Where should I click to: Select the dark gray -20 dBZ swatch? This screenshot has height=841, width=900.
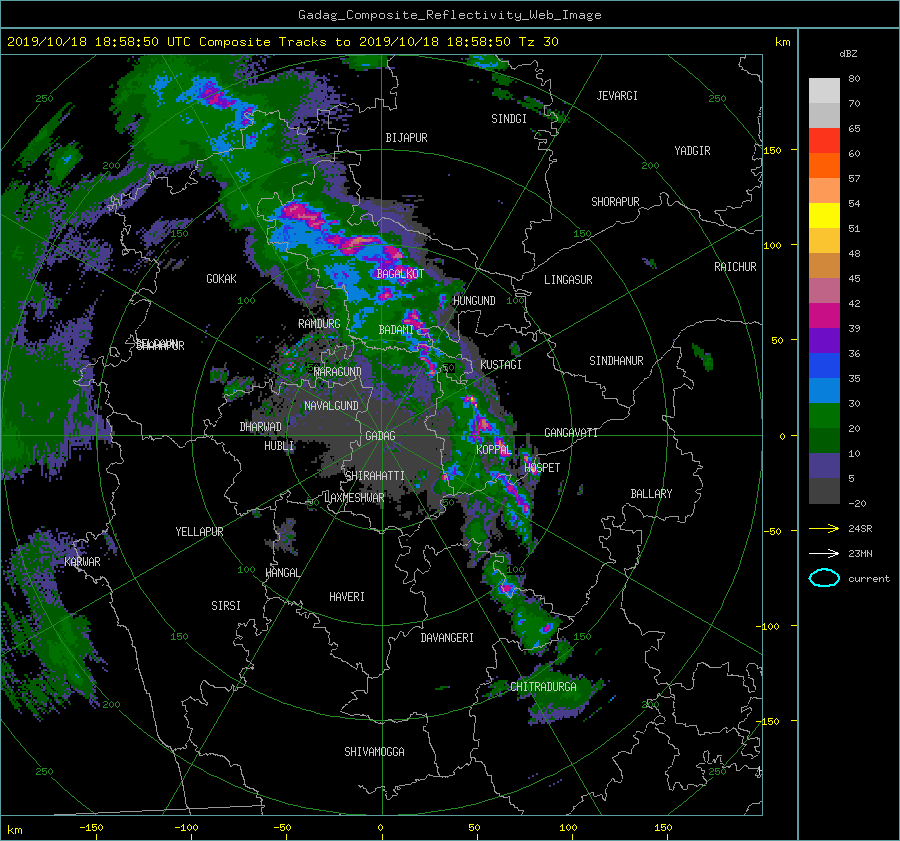(x=824, y=490)
